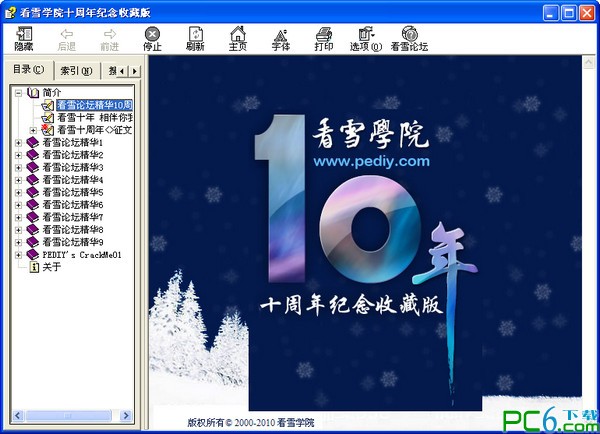600x434 pixels.
Task: Select the 看雪十年 相伴你我 tree entry
Action: click(95, 117)
